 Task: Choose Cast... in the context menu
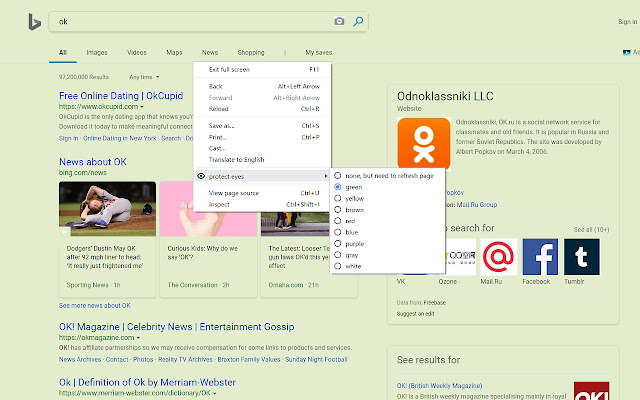262,148
